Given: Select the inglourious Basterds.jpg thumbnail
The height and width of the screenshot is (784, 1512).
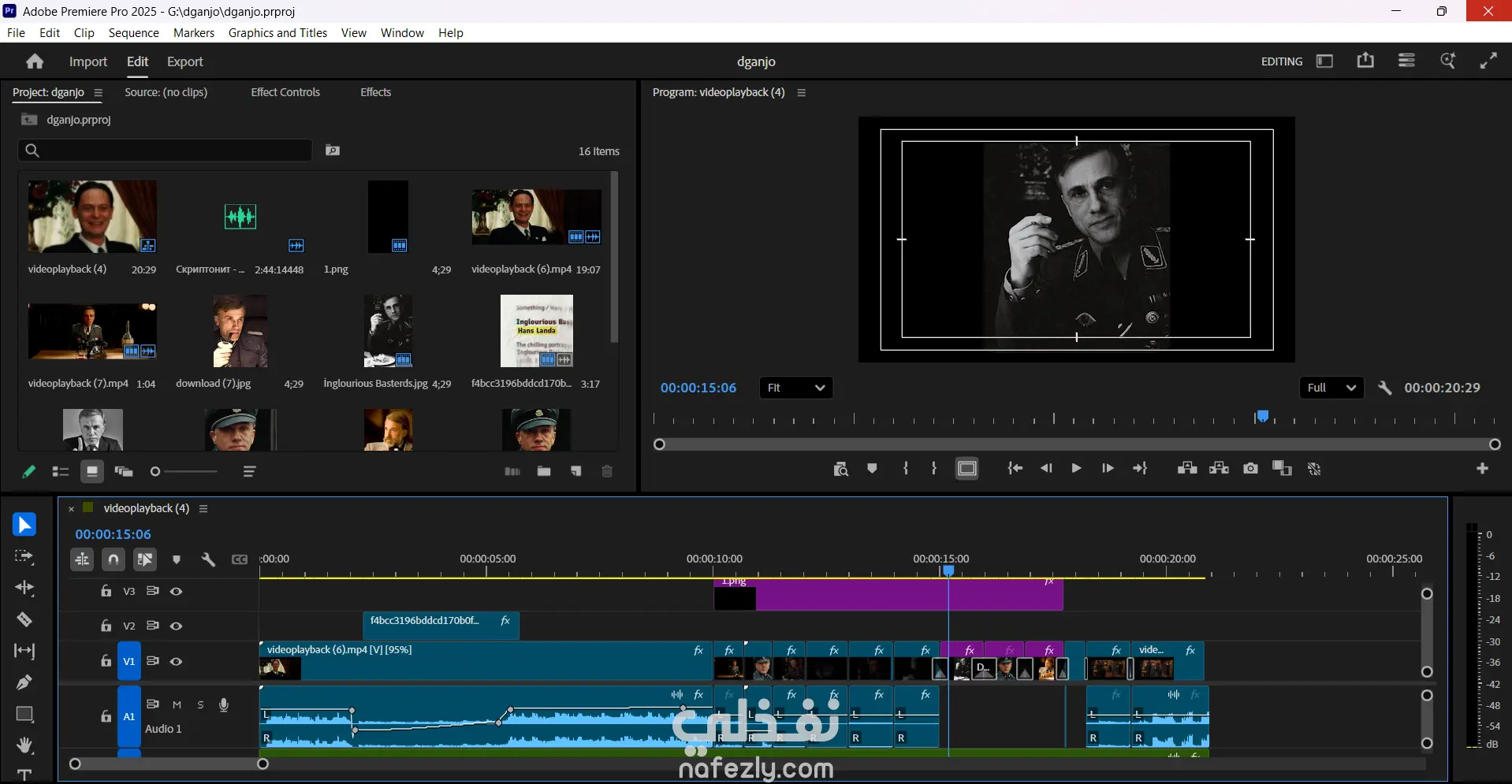Looking at the screenshot, I should point(388,331).
